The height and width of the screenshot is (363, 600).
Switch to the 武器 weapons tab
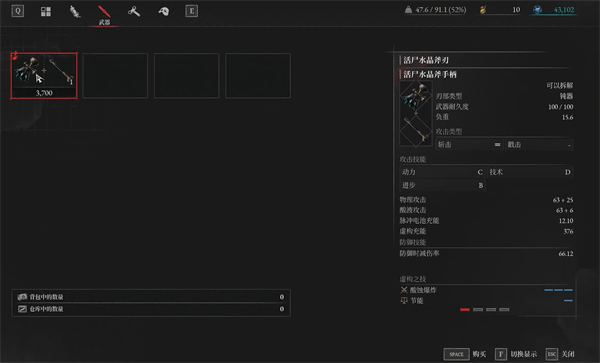104,15
